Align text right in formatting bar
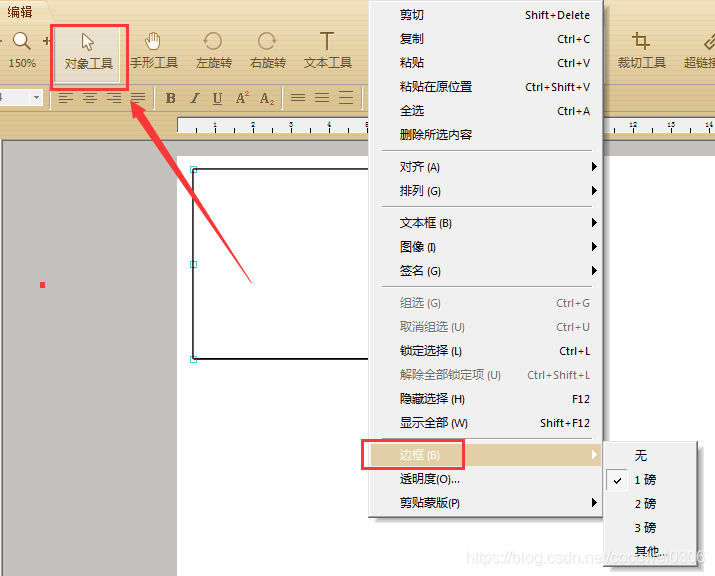The width and height of the screenshot is (715, 576). (114, 98)
